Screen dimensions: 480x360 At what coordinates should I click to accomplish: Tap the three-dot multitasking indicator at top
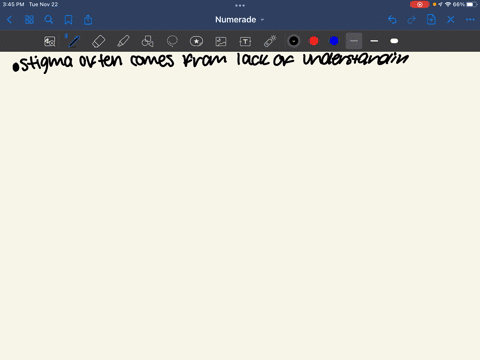(x=240, y=5)
